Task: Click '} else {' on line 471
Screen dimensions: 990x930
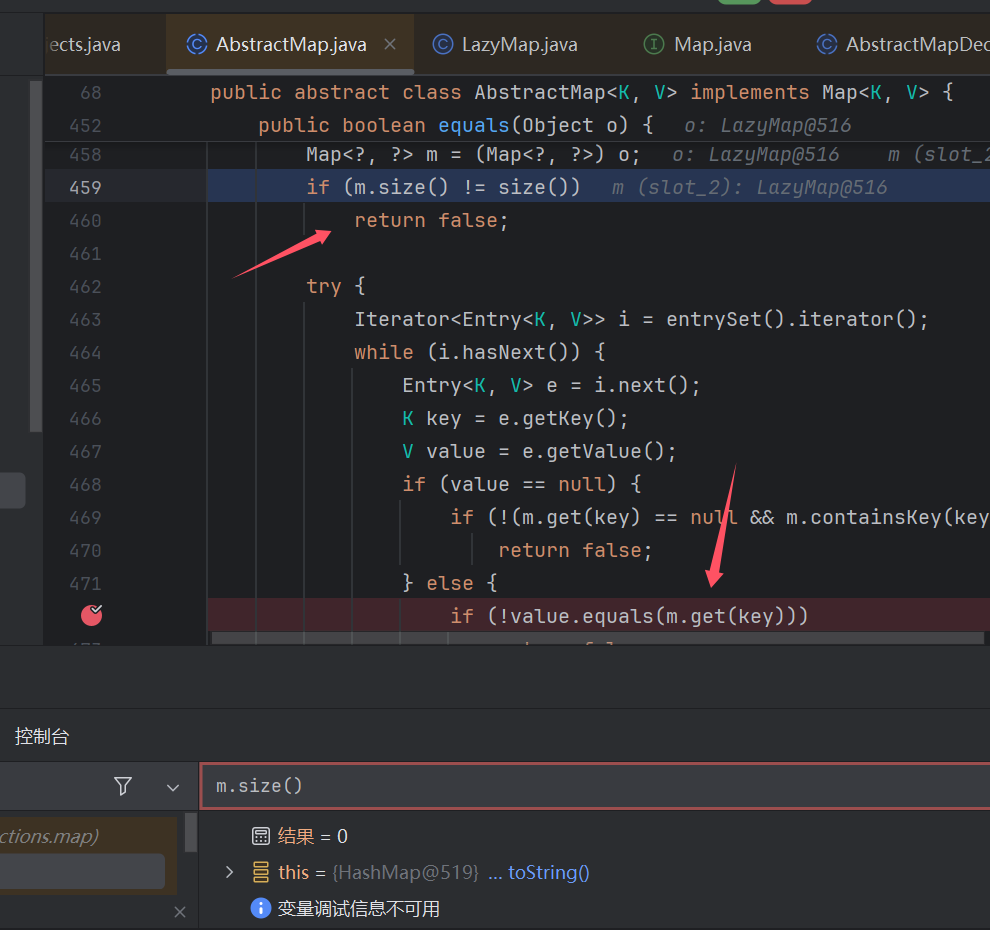Action: pos(450,583)
